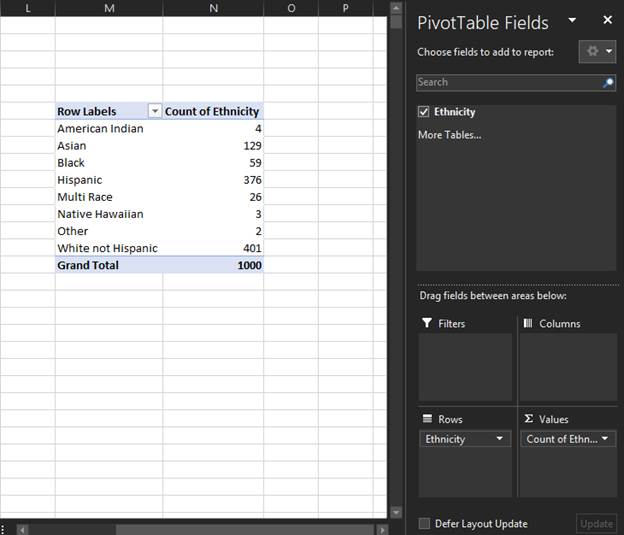Viewport: 624px width, 535px height.
Task: Open the PivotTable Fields pane options arrow
Action: [572, 20]
